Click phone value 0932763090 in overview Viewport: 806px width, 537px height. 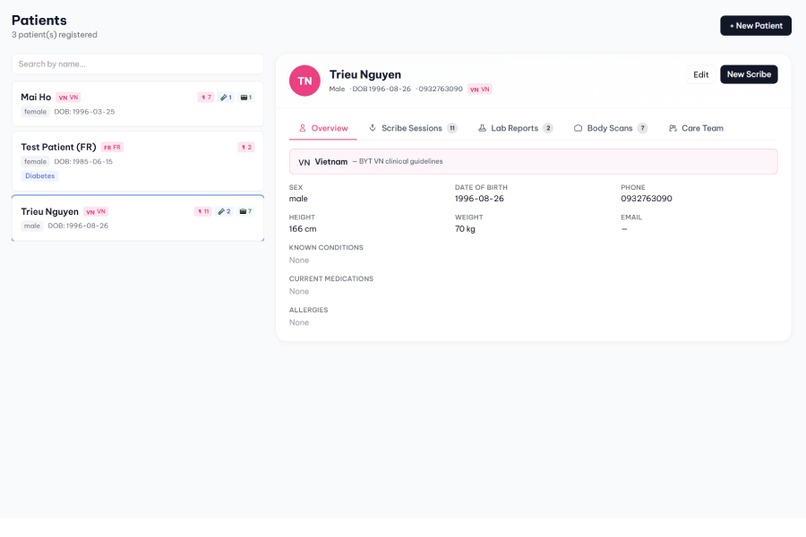pyautogui.click(x=646, y=198)
